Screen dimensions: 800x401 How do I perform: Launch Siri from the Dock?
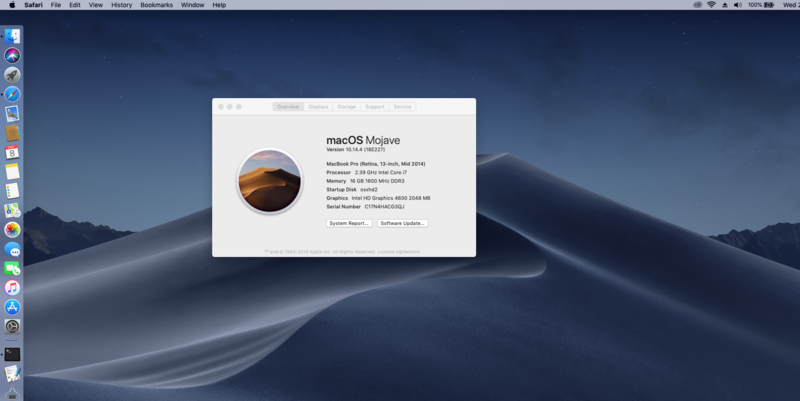[x=12, y=55]
